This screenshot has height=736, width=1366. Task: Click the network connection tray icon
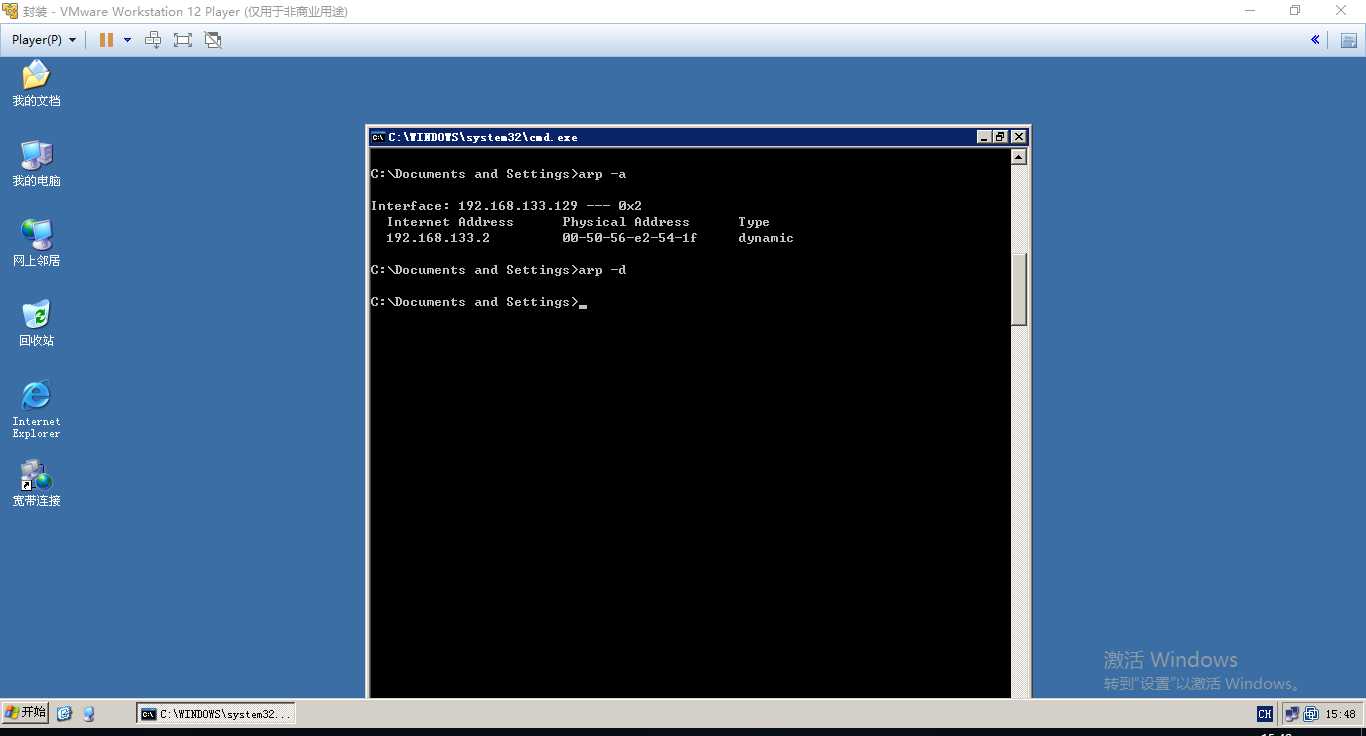click(1291, 714)
